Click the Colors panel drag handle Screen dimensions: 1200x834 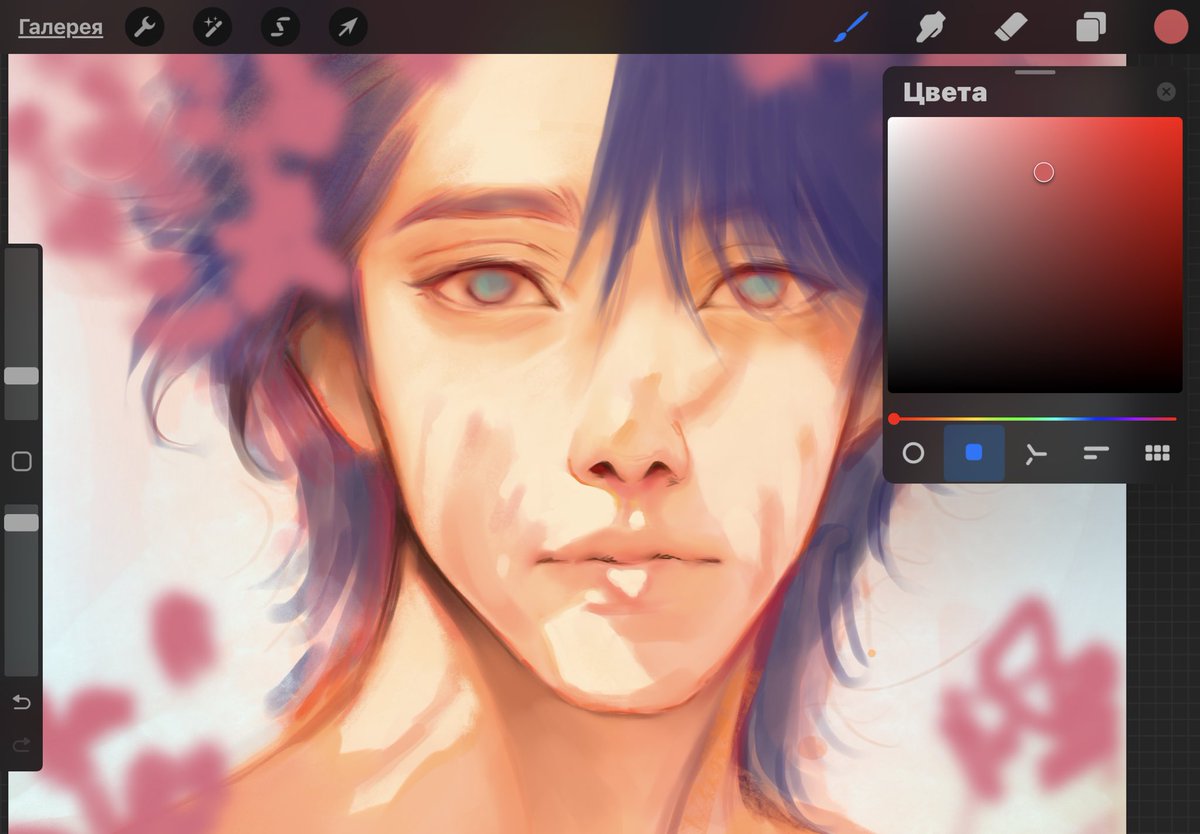pyautogui.click(x=1035, y=72)
